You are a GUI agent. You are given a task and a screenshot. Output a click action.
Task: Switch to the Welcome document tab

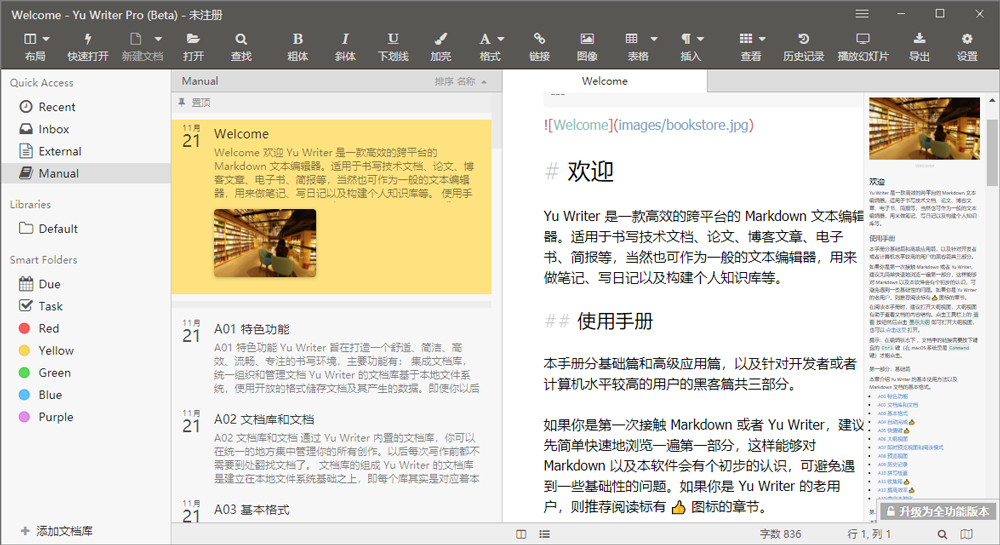(604, 81)
